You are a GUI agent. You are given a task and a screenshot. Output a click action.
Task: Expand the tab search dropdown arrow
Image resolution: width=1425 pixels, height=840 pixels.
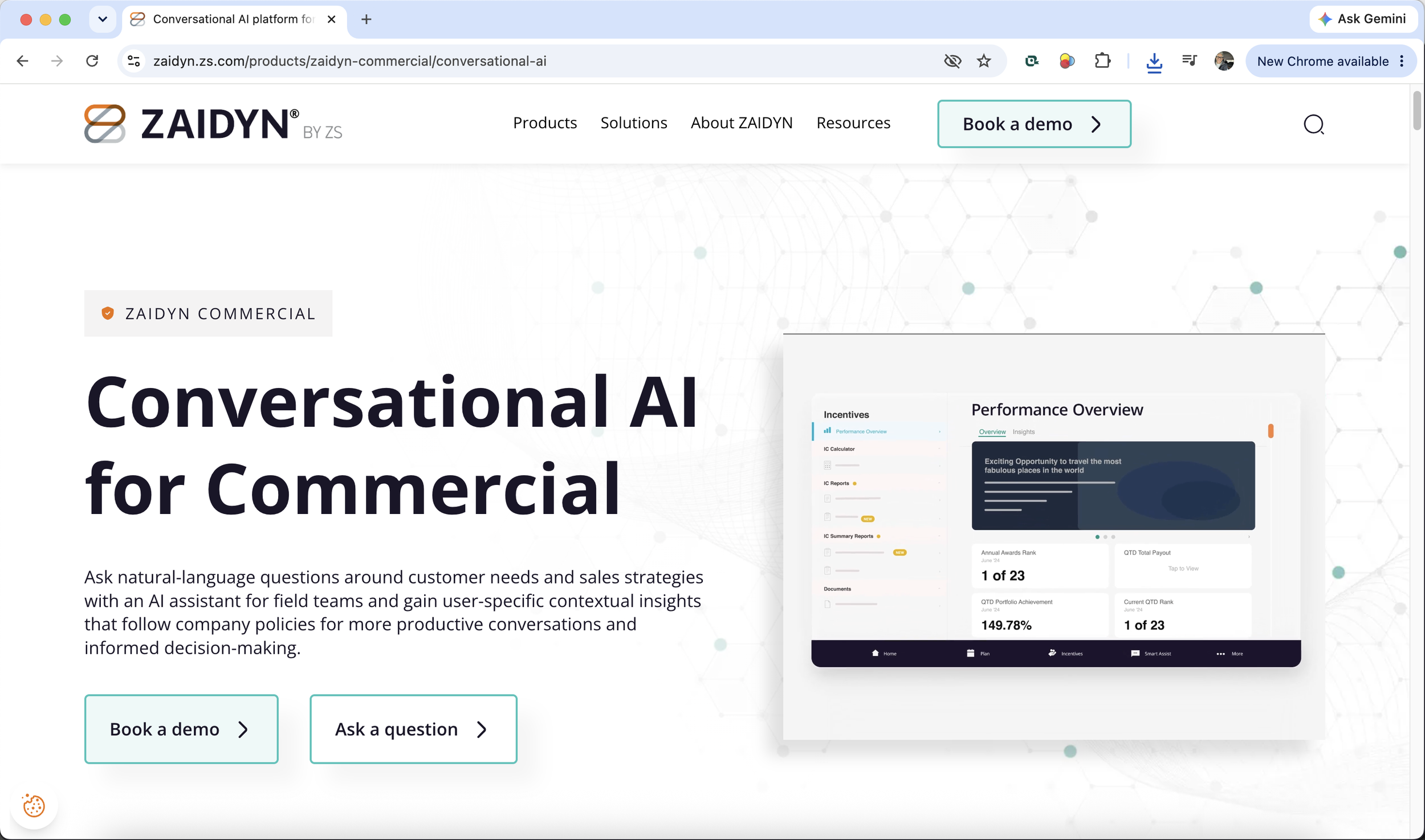(x=103, y=19)
